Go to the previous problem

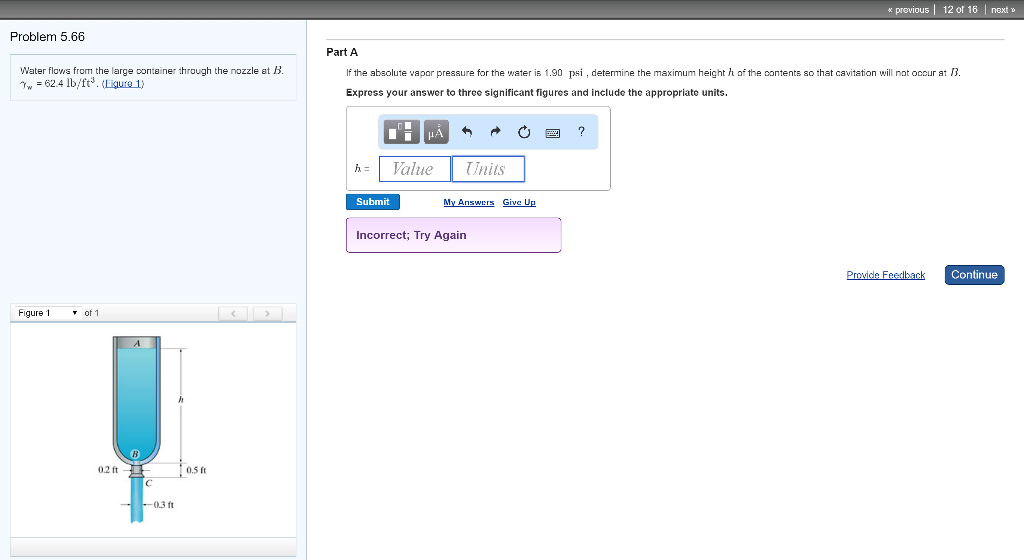pos(908,9)
